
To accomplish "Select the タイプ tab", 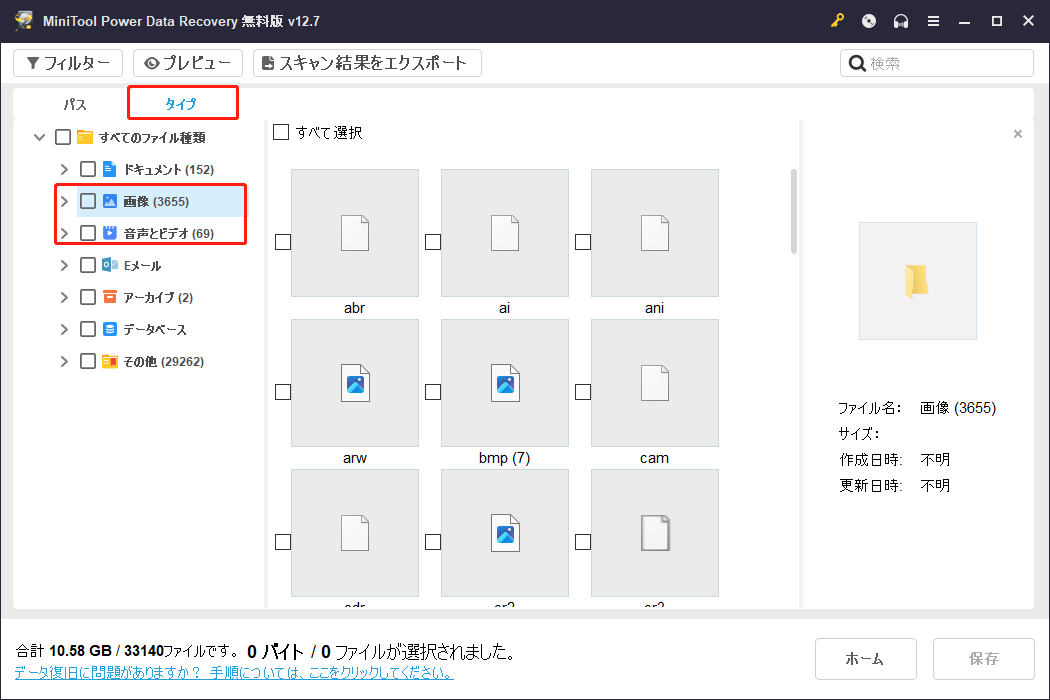I will click(x=182, y=102).
